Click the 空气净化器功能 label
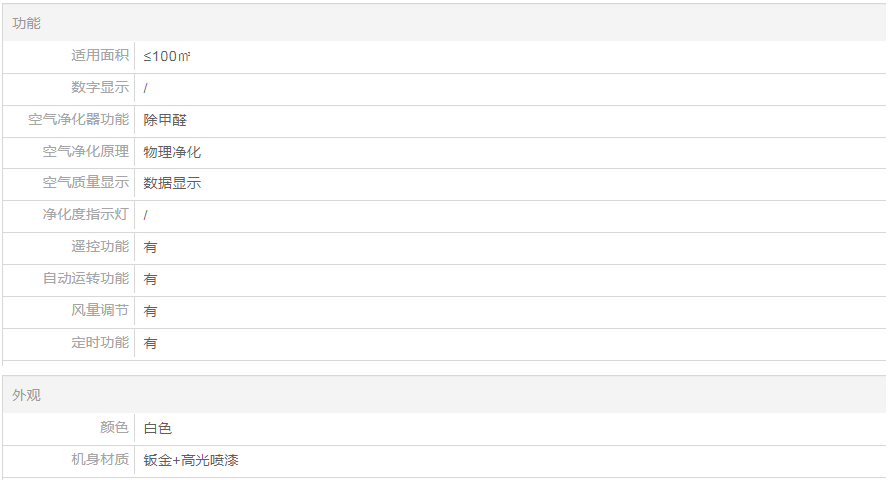This screenshot has height=480, width=891. [x=79, y=120]
